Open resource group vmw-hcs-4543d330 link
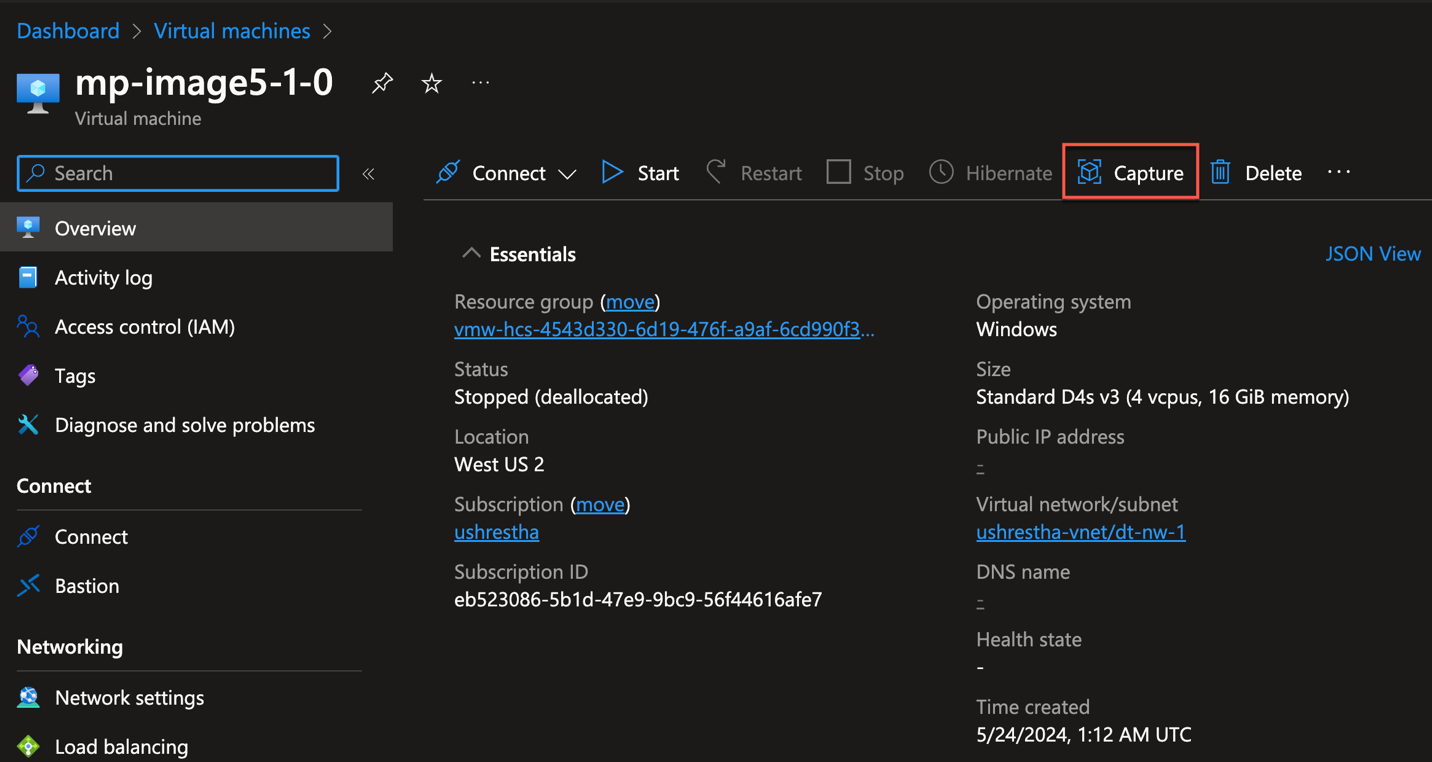The image size is (1432, 762). (x=664, y=329)
